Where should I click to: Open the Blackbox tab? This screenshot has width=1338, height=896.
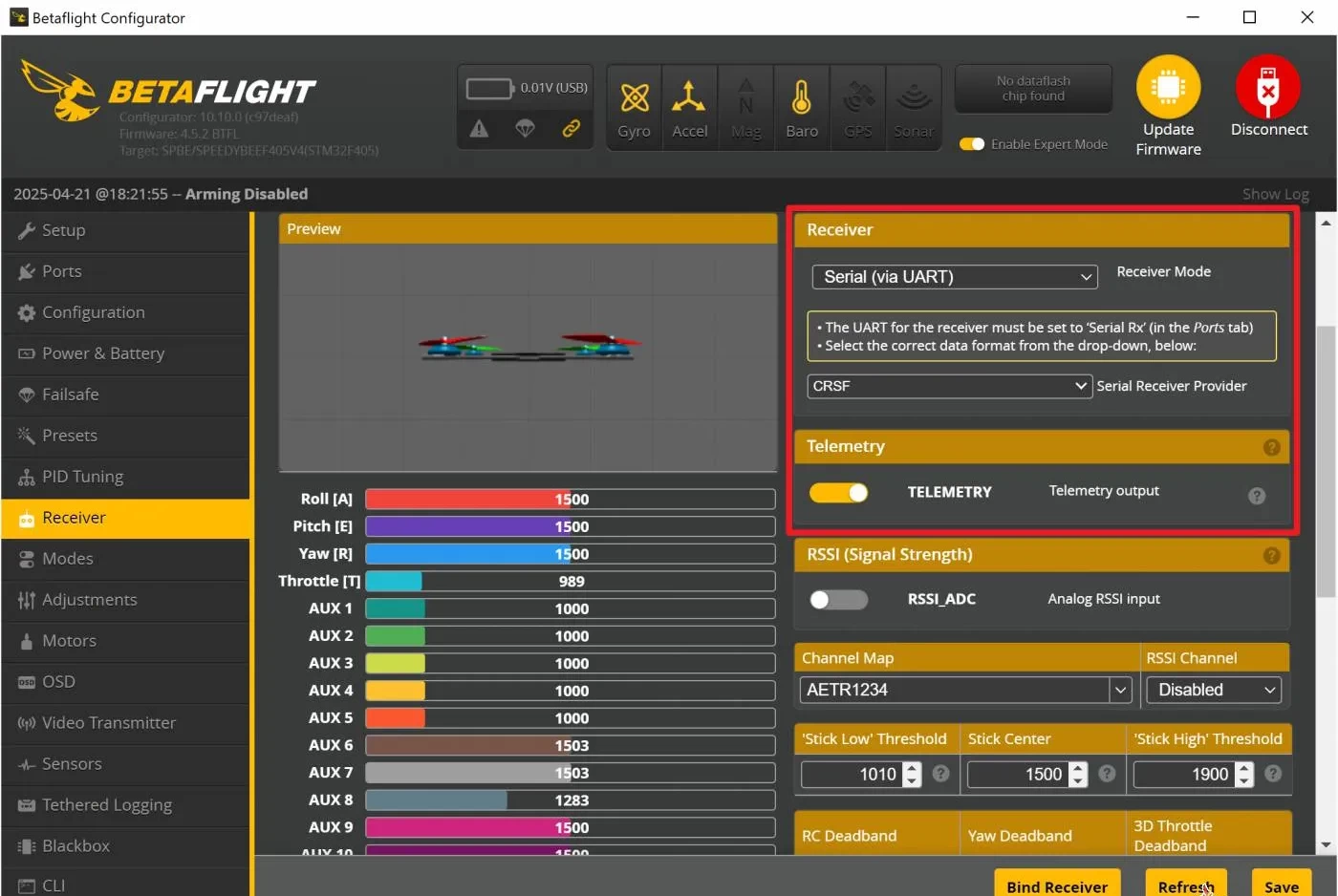[x=126, y=846]
